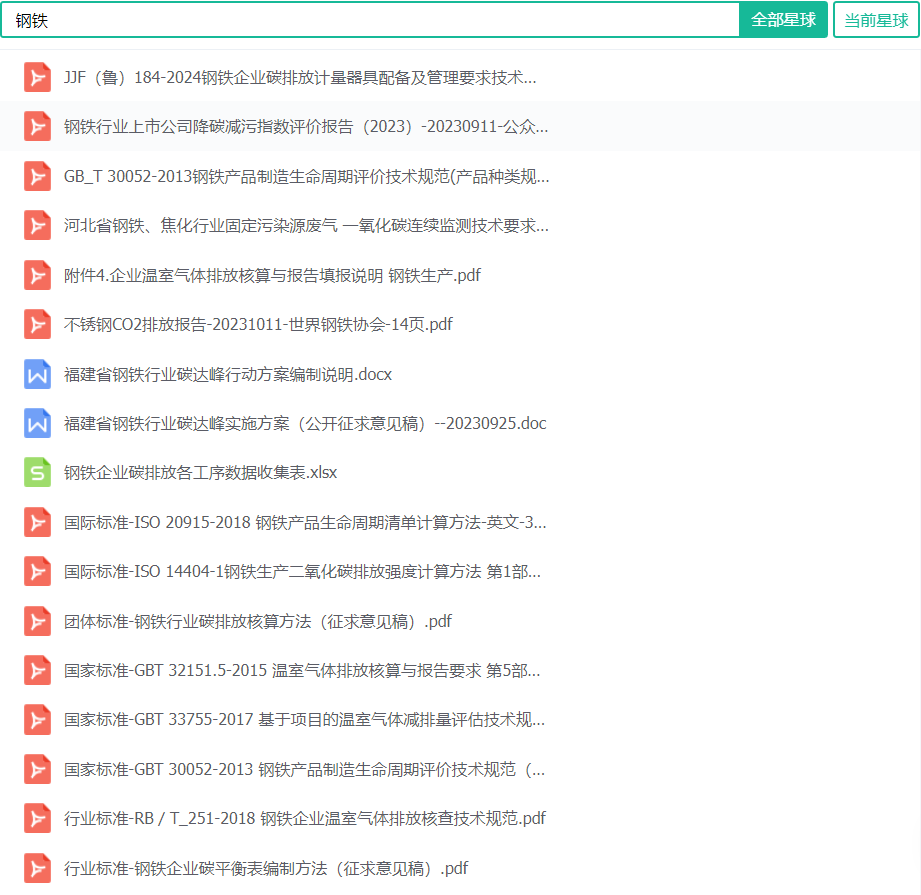Click PDF icon for 国家标准-GBT 30052-2013 file
This screenshot has width=921, height=895.
[x=37, y=769]
